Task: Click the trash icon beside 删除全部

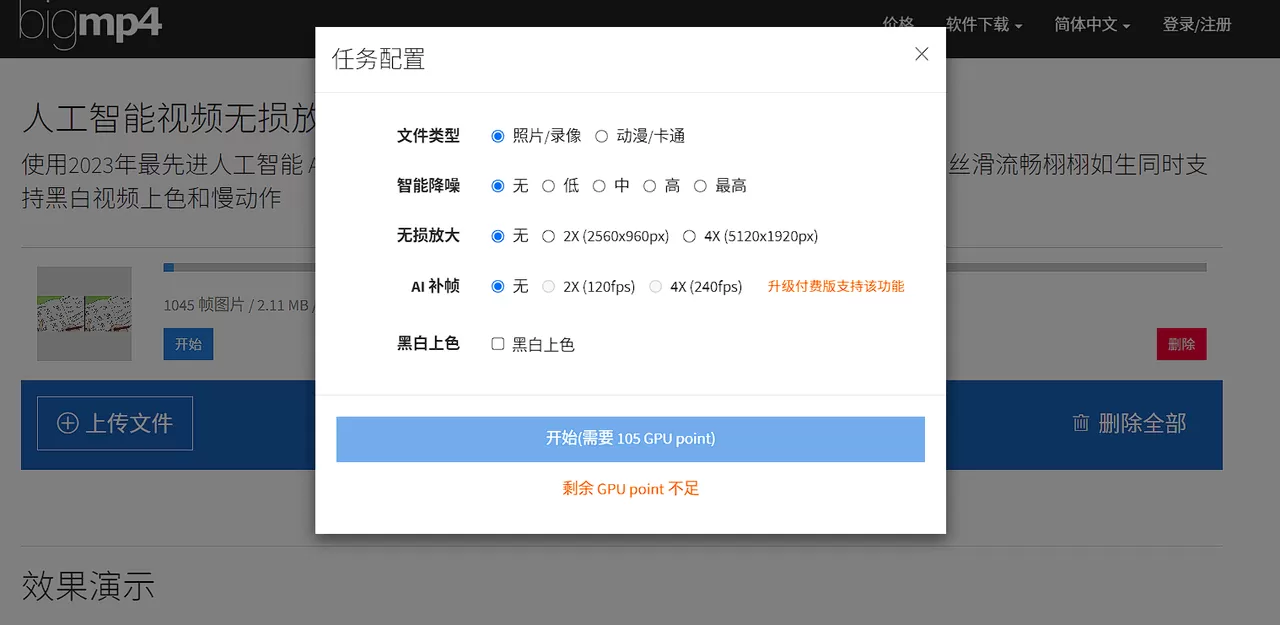Action: (x=1080, y=424)
